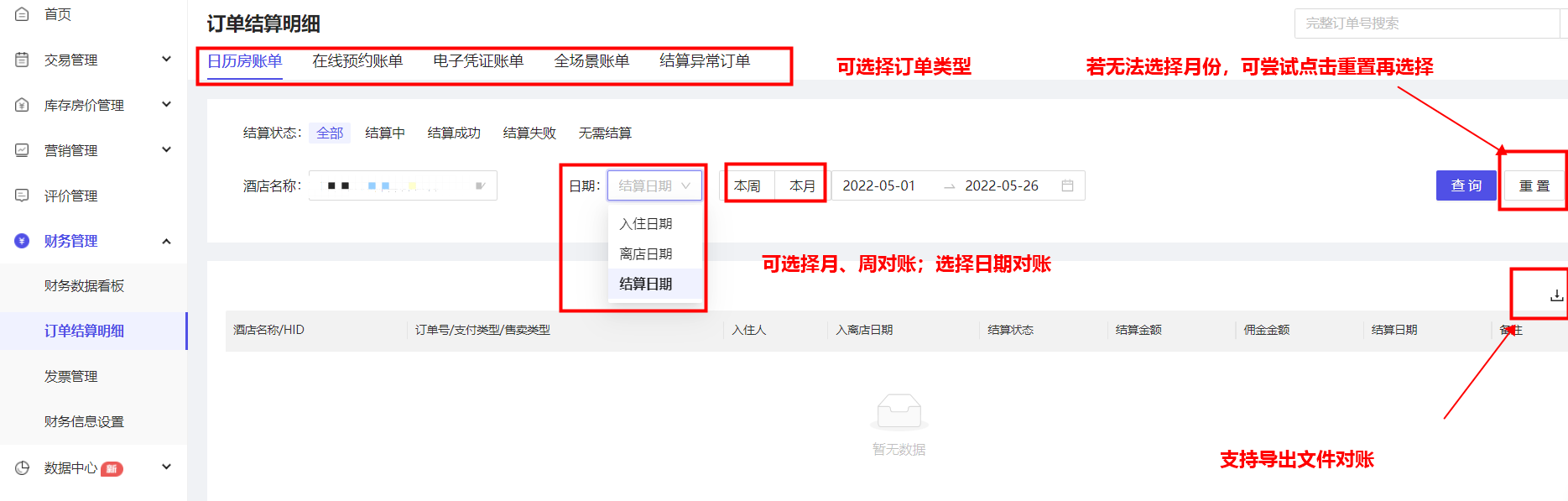Filter settlement status by 结算成功
This screenshot has height=501, width=1568.
(x=454, y=133)
